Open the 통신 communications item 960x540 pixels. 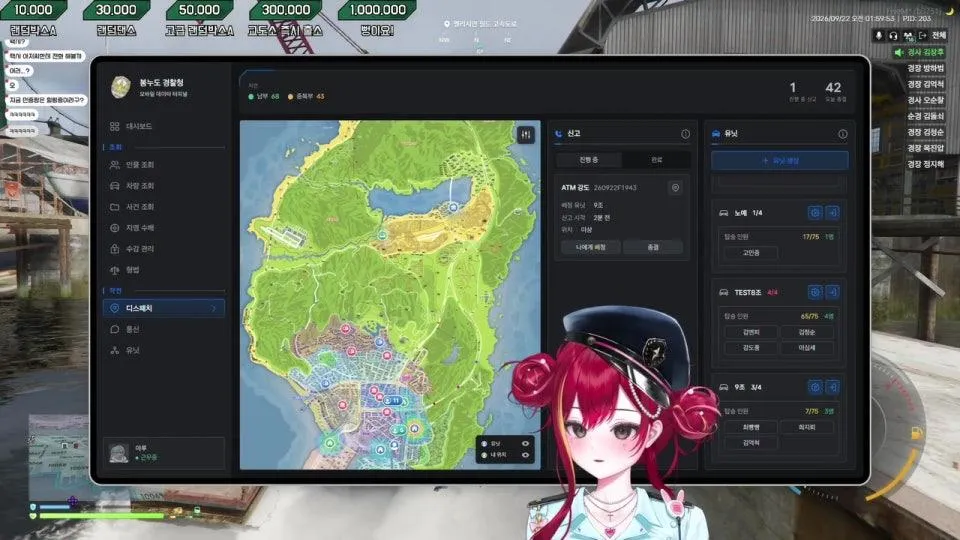[x=164, y=329]
